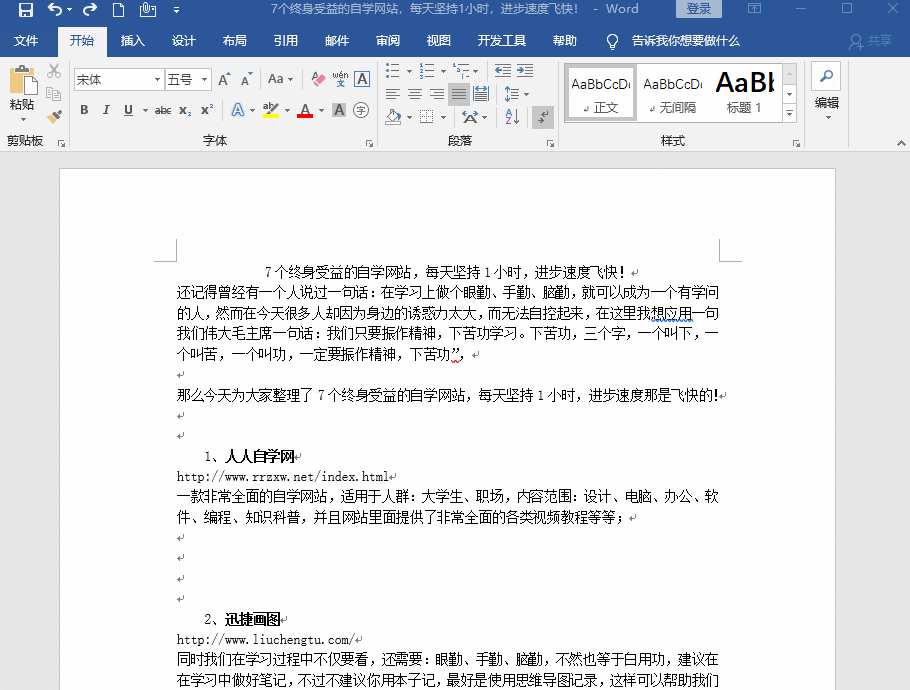Image resolution: width=910 pixels, height=690 pixels.
Task: Apply strikethrough with the abc icon
Action: (x=162, y=111)
